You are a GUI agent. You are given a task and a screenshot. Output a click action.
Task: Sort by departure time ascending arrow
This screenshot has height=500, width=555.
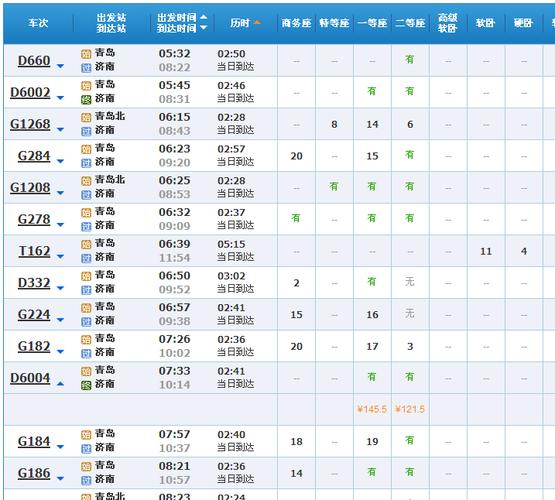coord(204,17)
